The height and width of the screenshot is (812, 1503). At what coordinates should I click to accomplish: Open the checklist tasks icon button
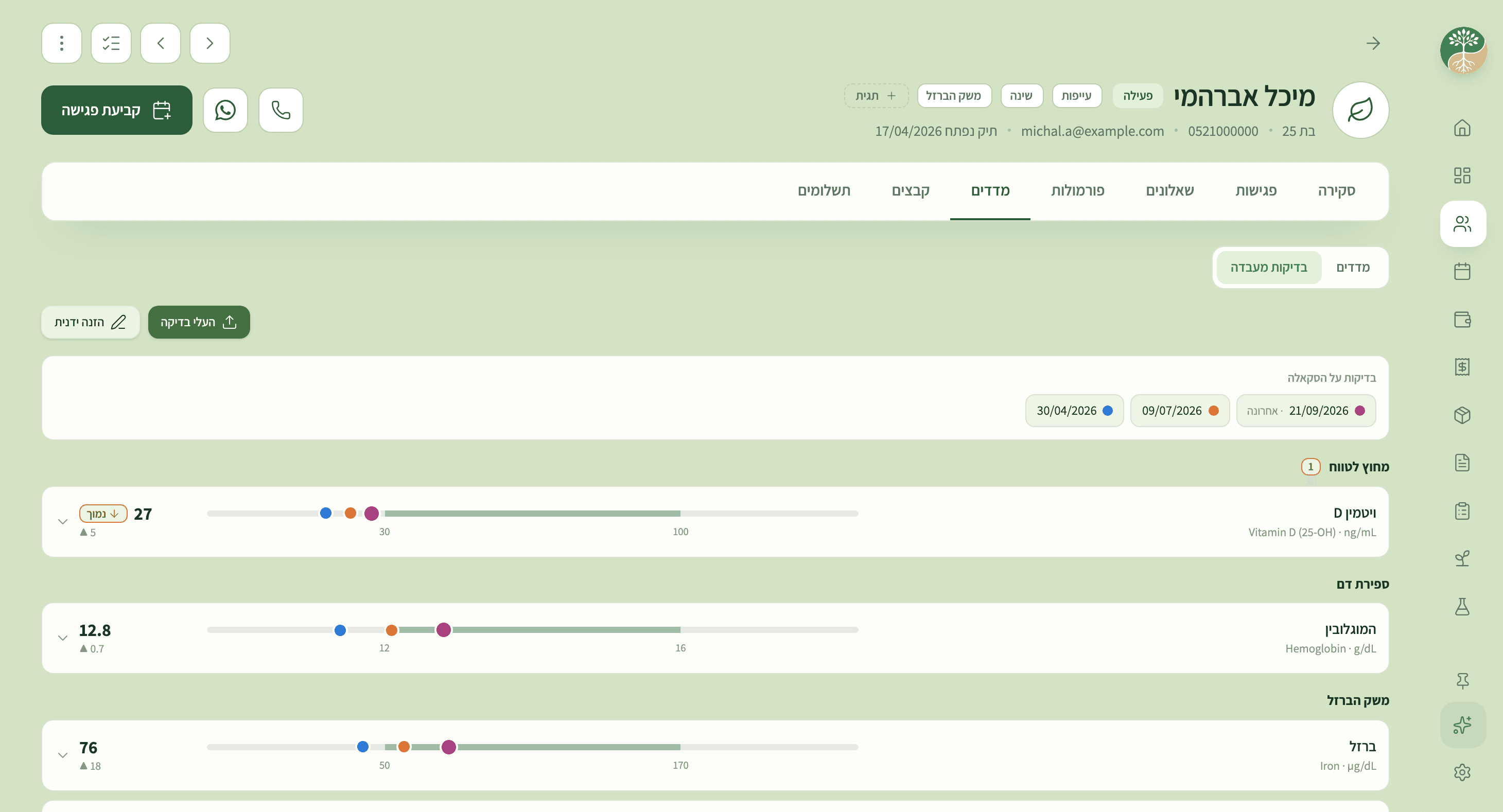(111, 43)
